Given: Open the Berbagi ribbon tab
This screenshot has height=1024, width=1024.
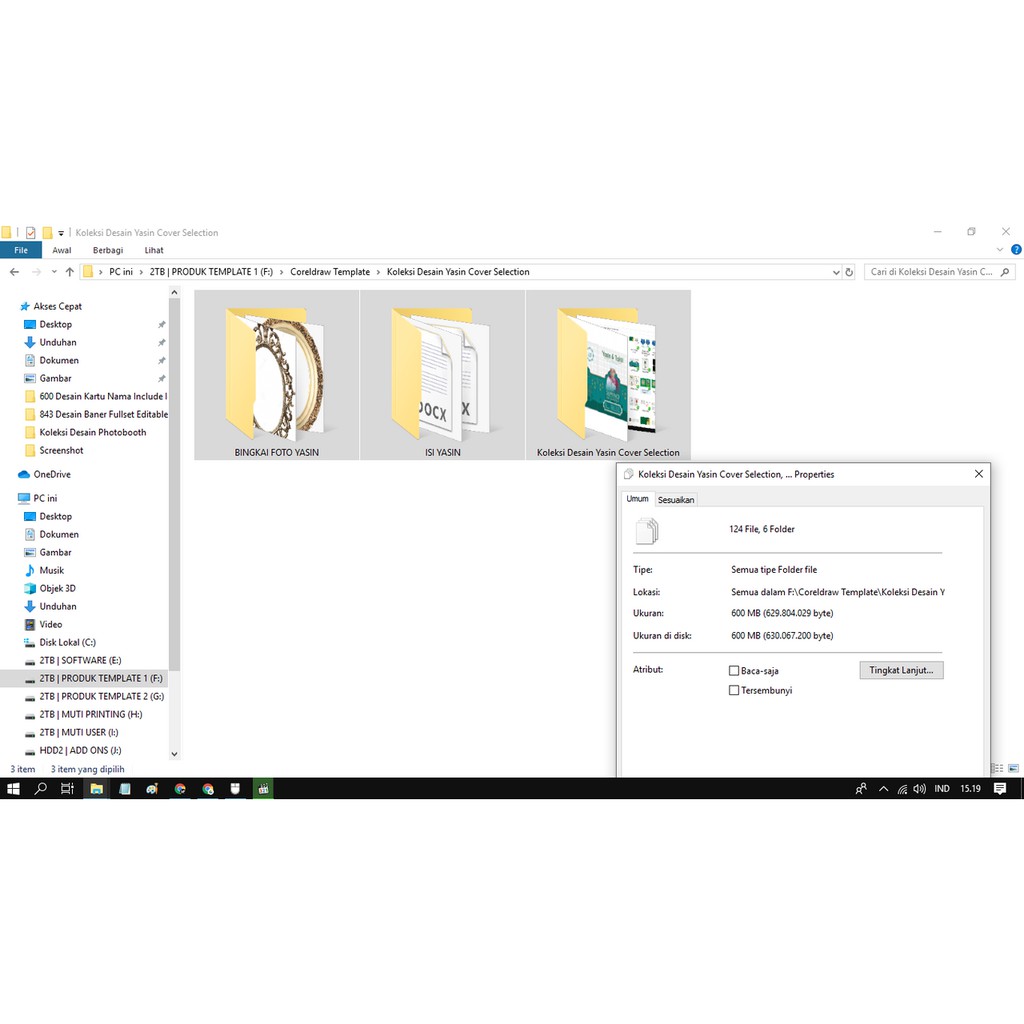Looking at the screenshot, I should pos(108,251).
